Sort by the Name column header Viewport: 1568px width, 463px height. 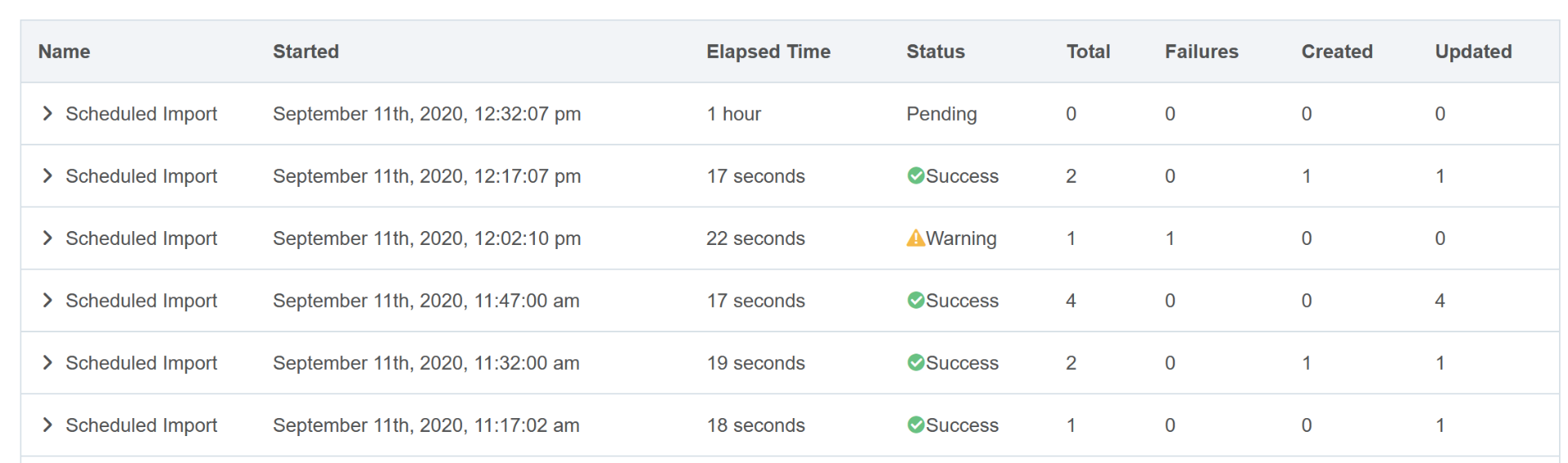(64, 51)
